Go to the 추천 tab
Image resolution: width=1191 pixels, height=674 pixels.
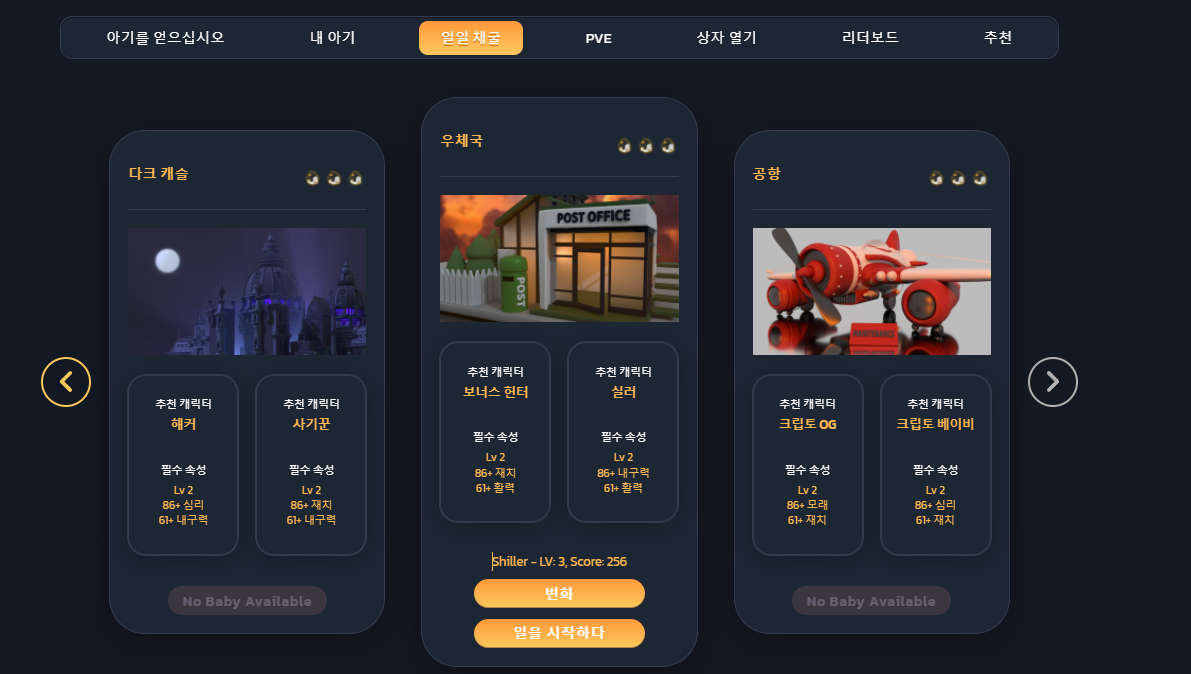[997, 37]
